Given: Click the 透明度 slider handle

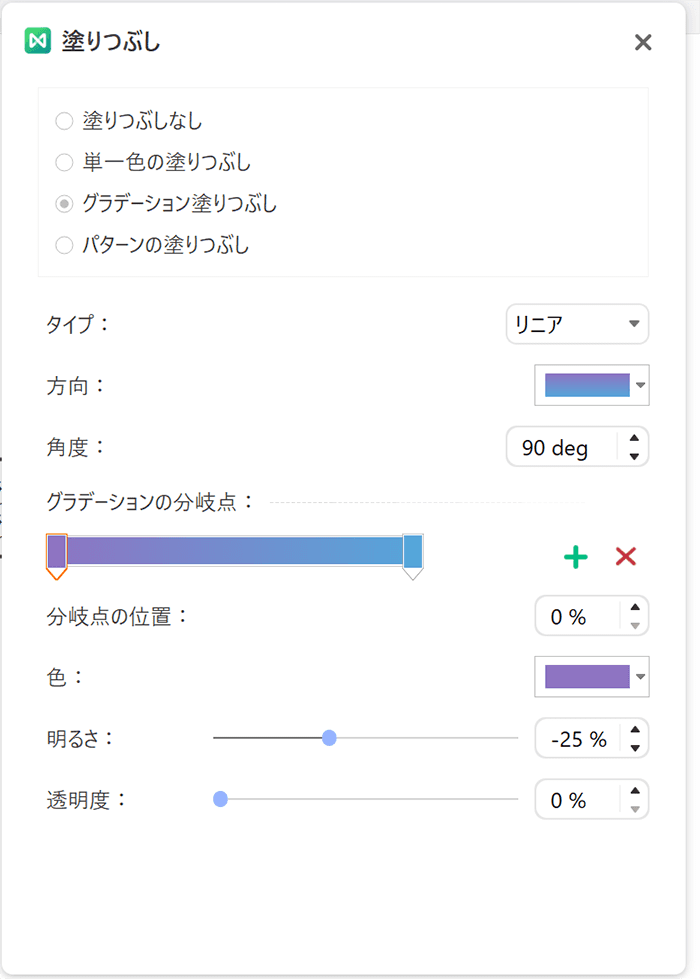Looking at the screenshot, I should point(220,799).
